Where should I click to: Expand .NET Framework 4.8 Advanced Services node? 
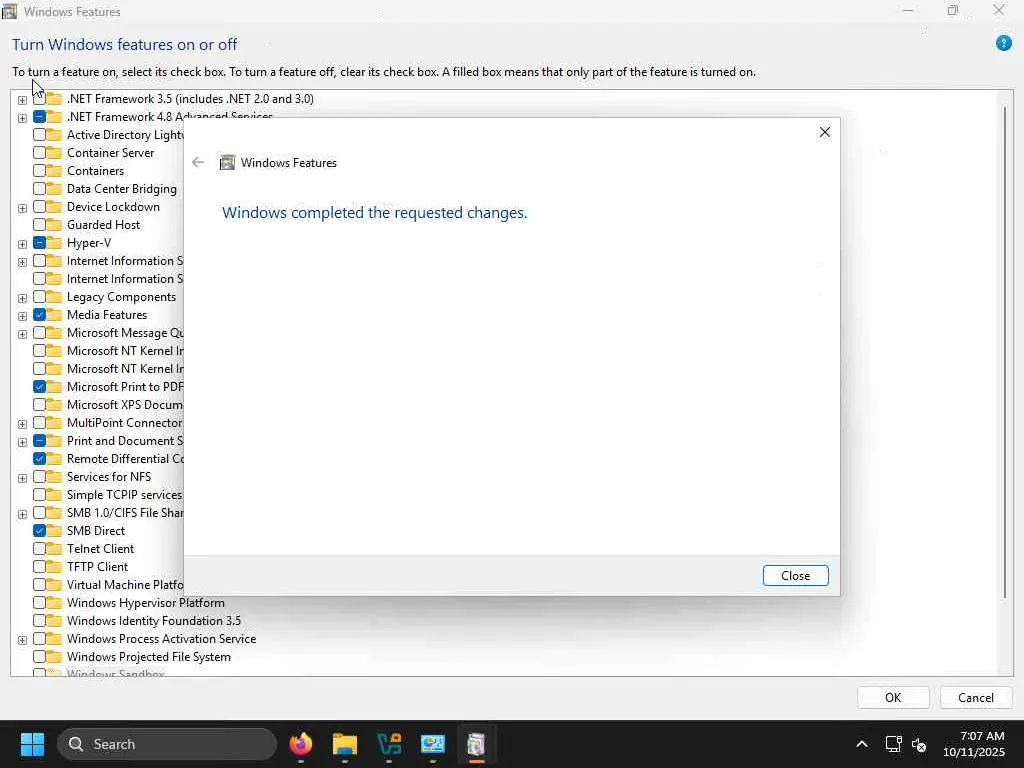point(22,118)
